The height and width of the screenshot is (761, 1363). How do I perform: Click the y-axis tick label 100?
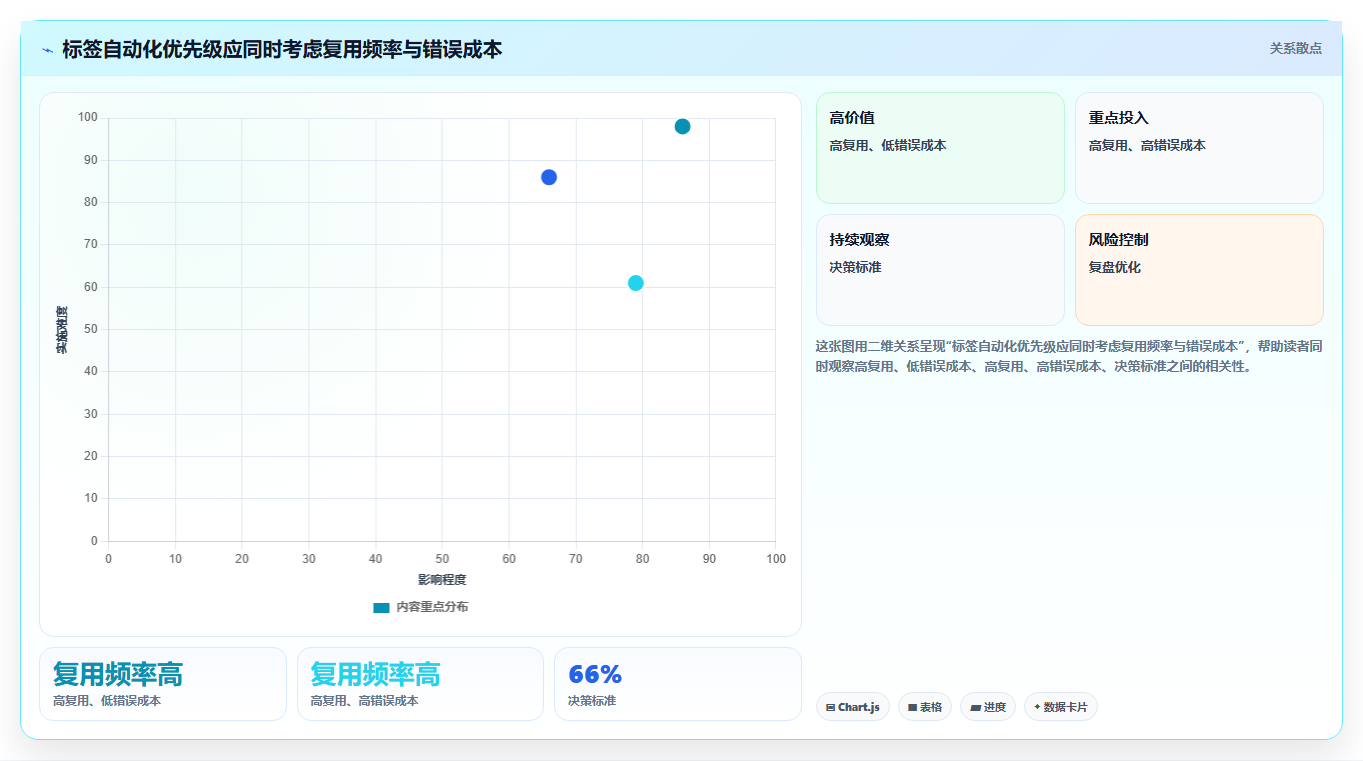(88, 118)
